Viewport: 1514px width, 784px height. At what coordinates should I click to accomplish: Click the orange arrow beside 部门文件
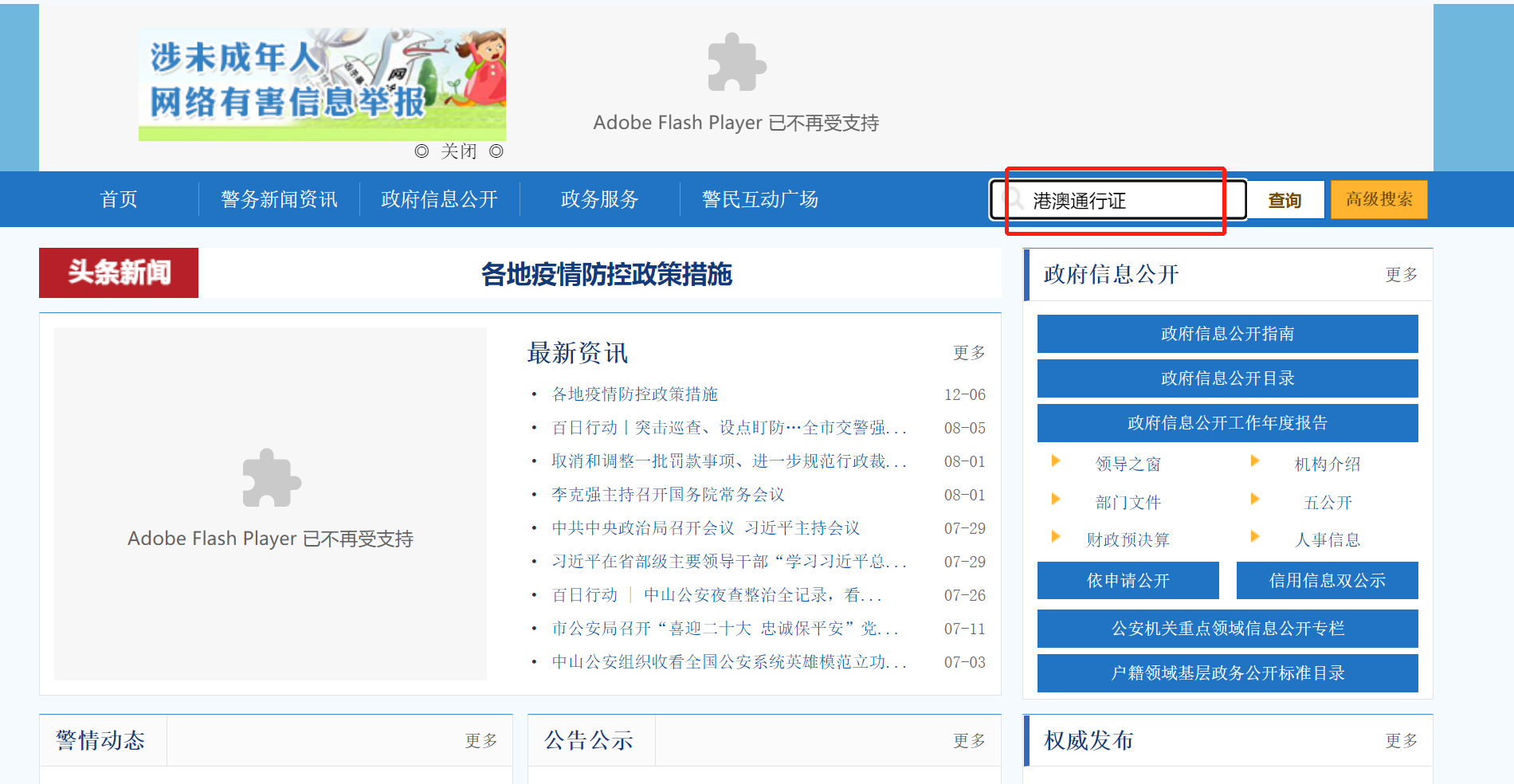(x=1056, y=500)
